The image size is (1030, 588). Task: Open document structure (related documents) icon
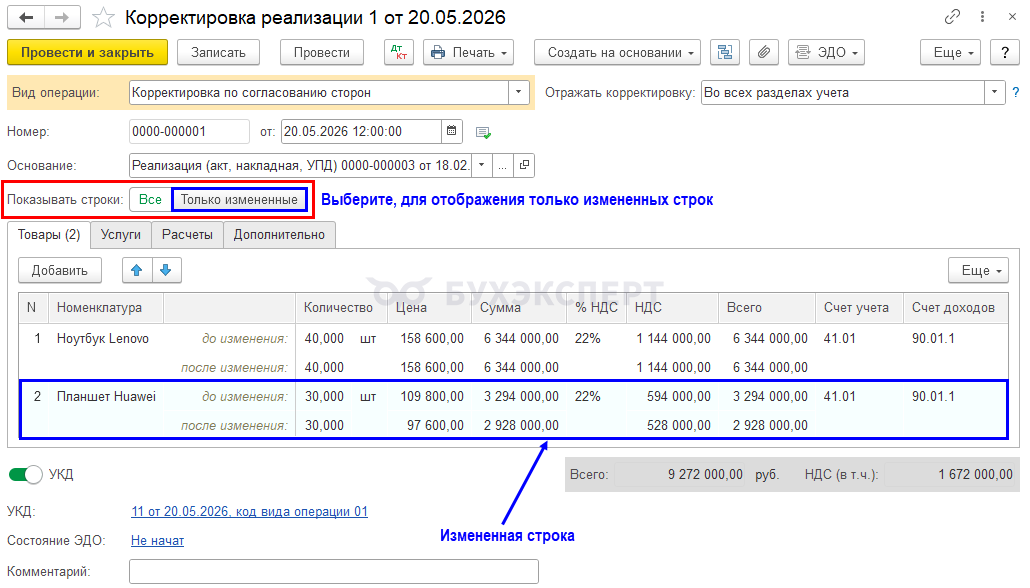click(725, 53)
